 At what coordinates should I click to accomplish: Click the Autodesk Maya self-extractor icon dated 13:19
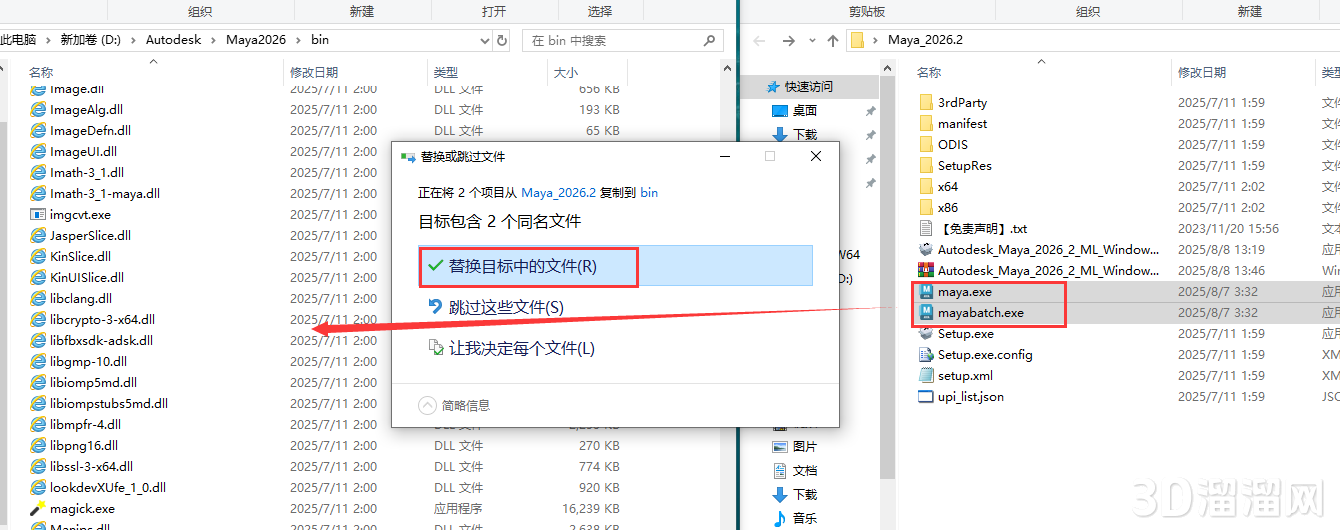pos(926,250)
